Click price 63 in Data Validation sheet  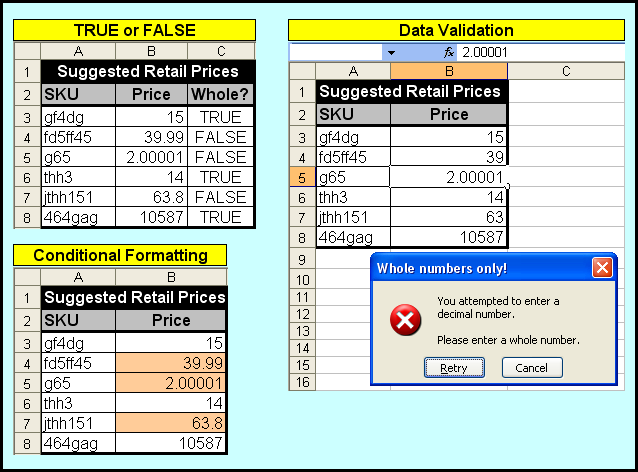point(449,217)
